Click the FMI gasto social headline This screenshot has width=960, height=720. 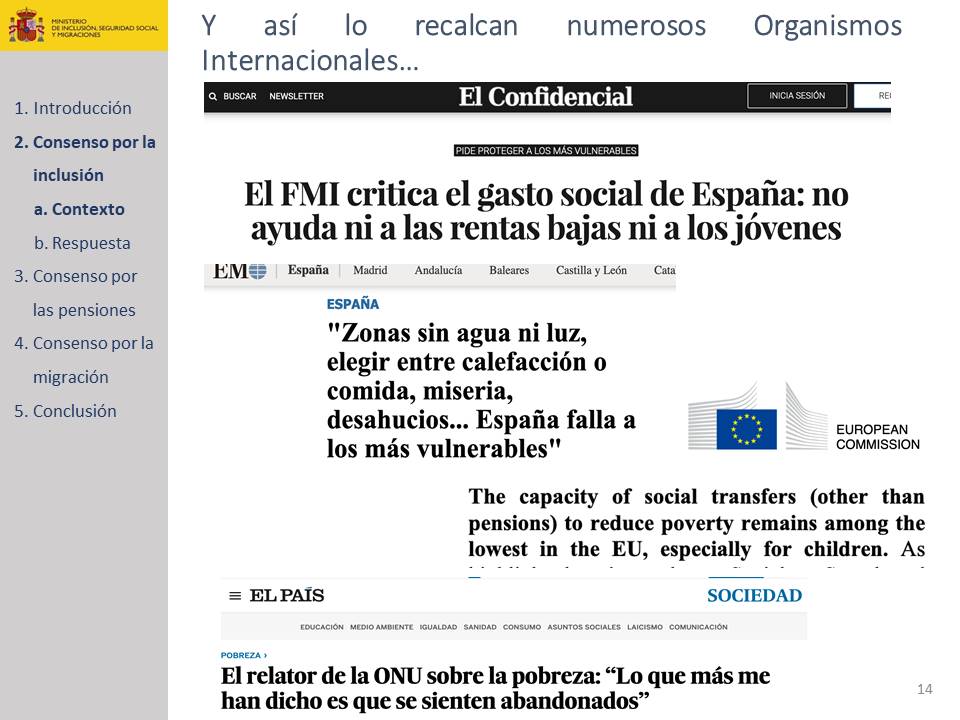(546, 211)
